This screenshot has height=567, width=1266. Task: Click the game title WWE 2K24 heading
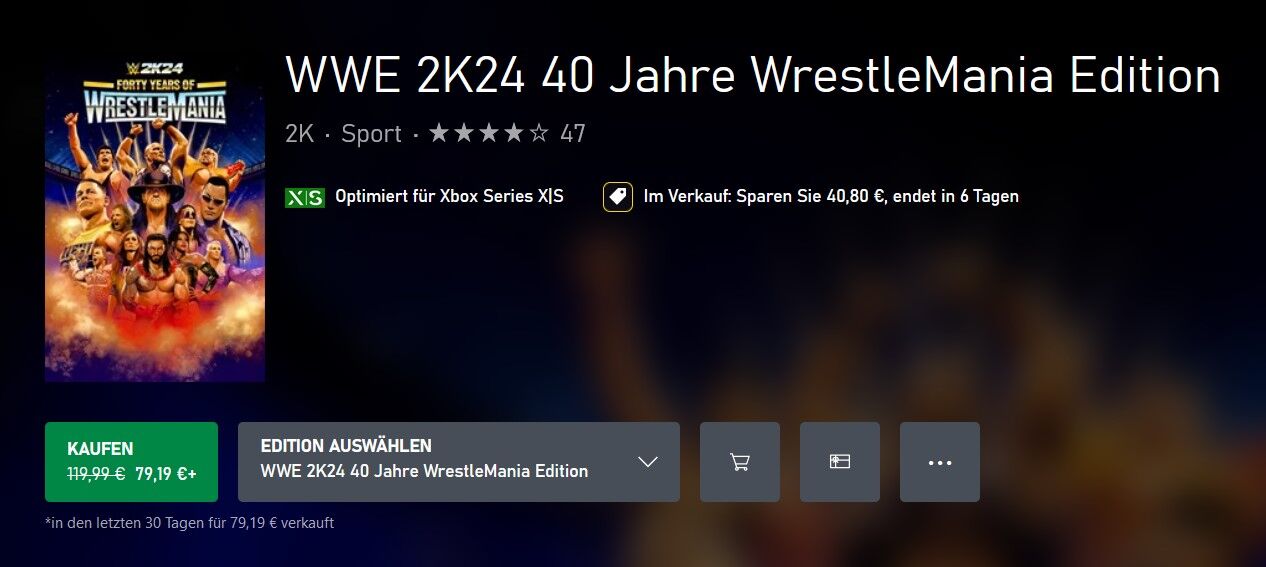pyautogui.click(x=753, y=75)
